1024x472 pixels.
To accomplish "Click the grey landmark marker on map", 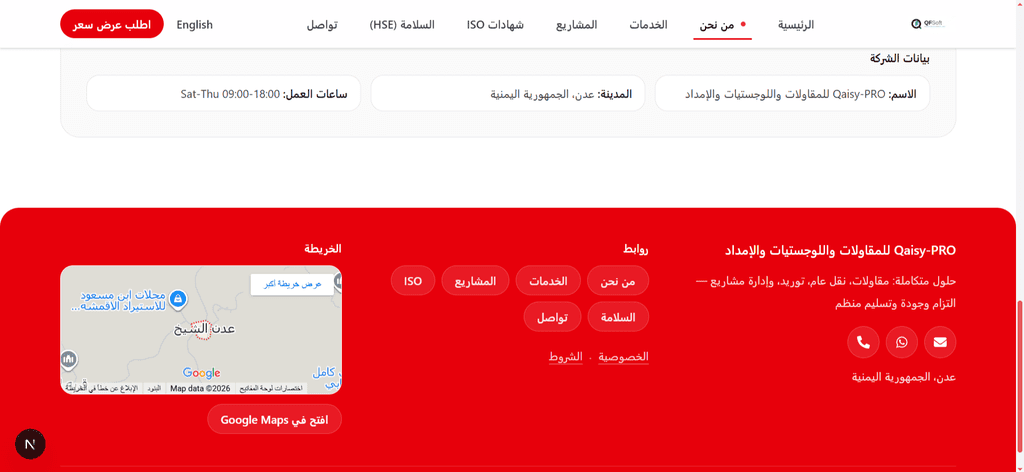I will (69, 359).
